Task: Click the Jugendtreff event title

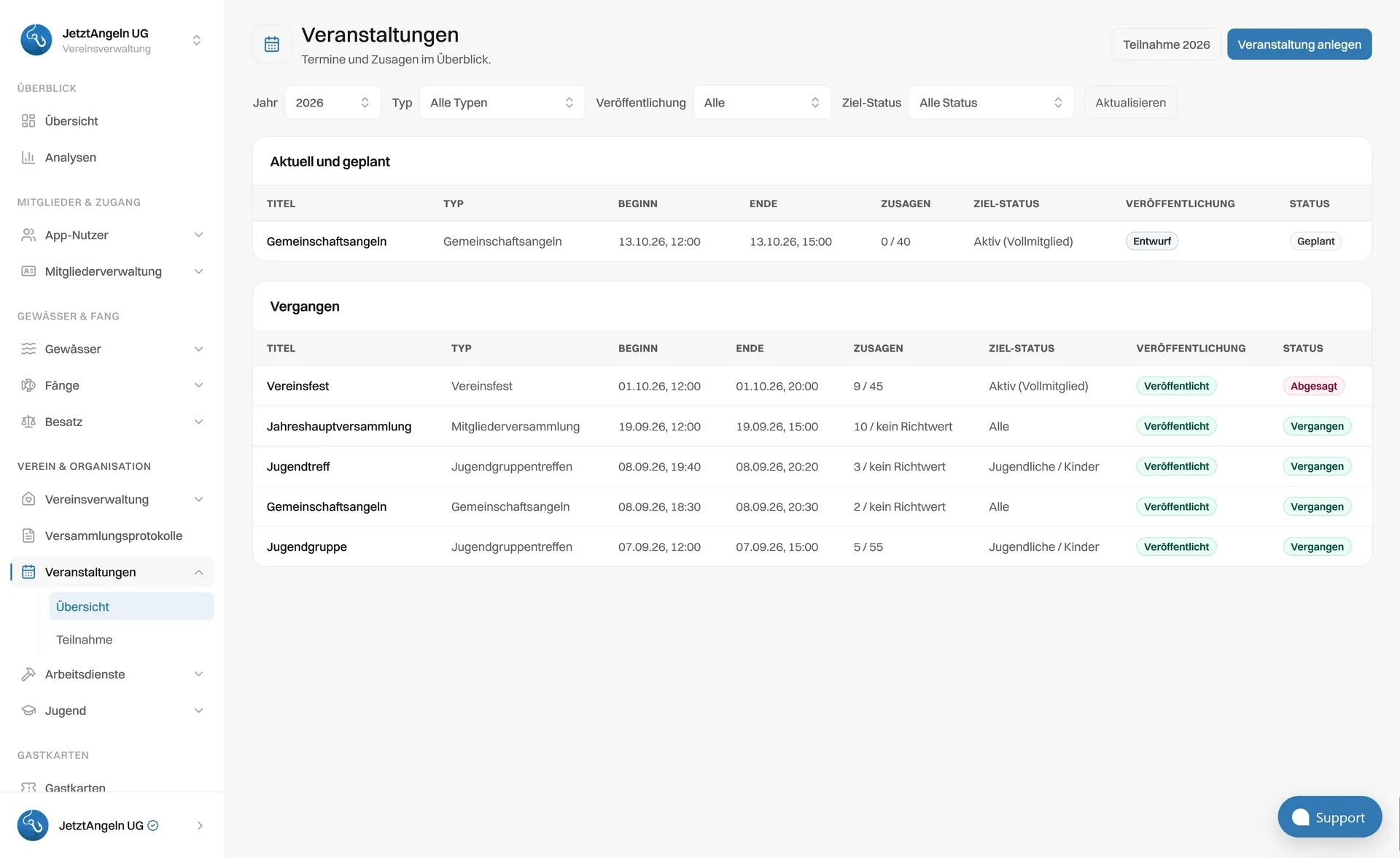Action: (298, 466)
